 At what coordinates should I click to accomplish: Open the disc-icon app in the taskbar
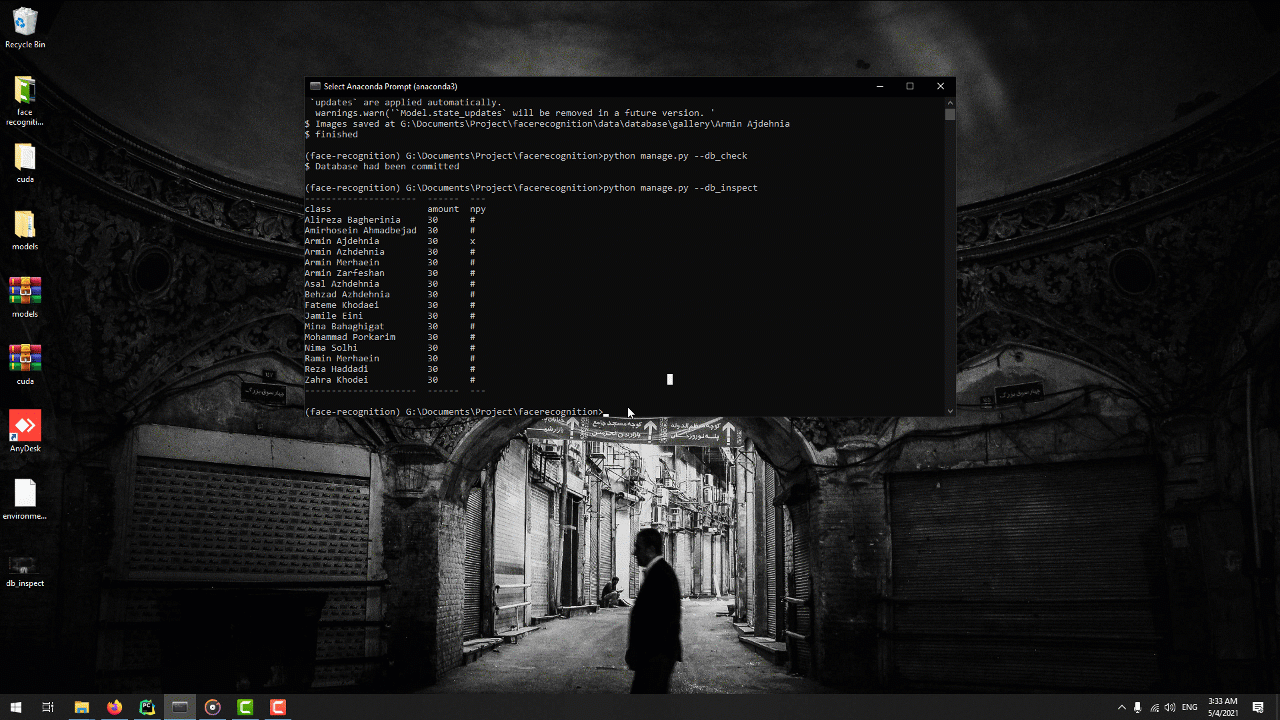[x=212, y=707]
